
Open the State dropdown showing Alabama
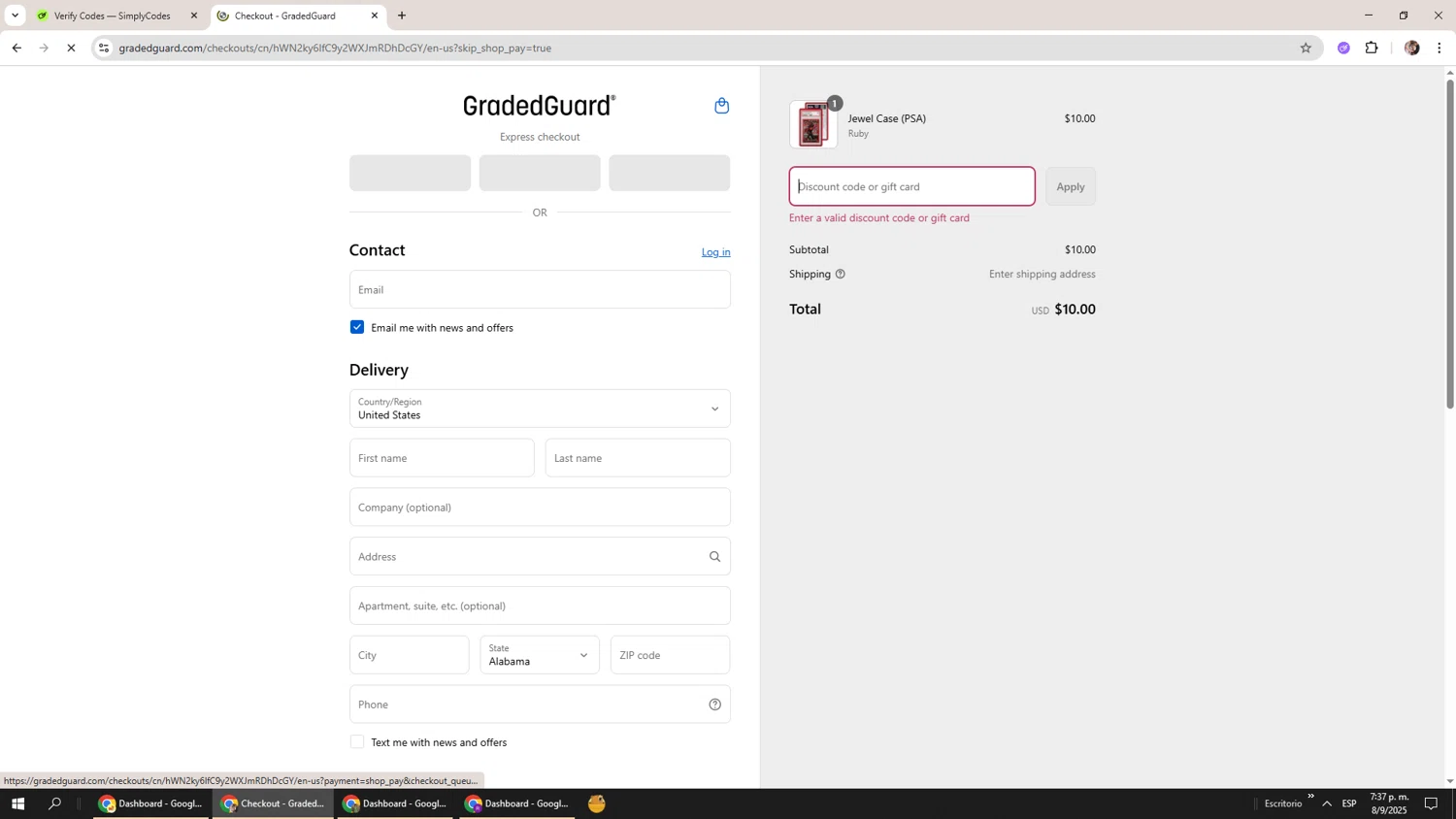click(x=540, y=655)
